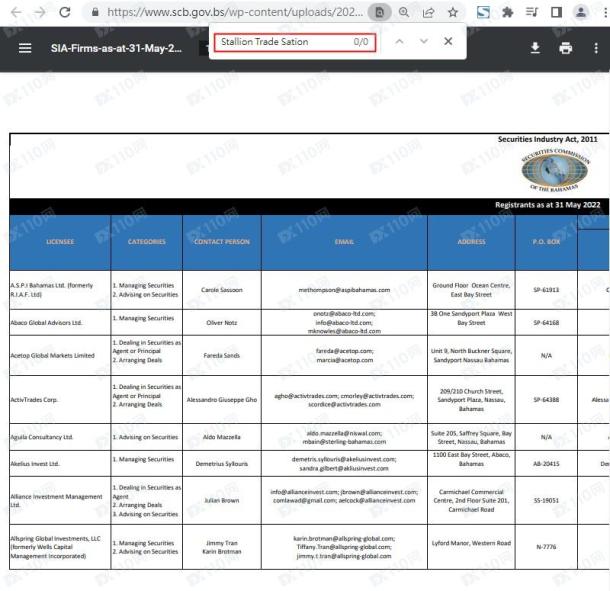Bookmark this page with the star
The width and height of the screenshot is (610, 591).
pos(452,12)
